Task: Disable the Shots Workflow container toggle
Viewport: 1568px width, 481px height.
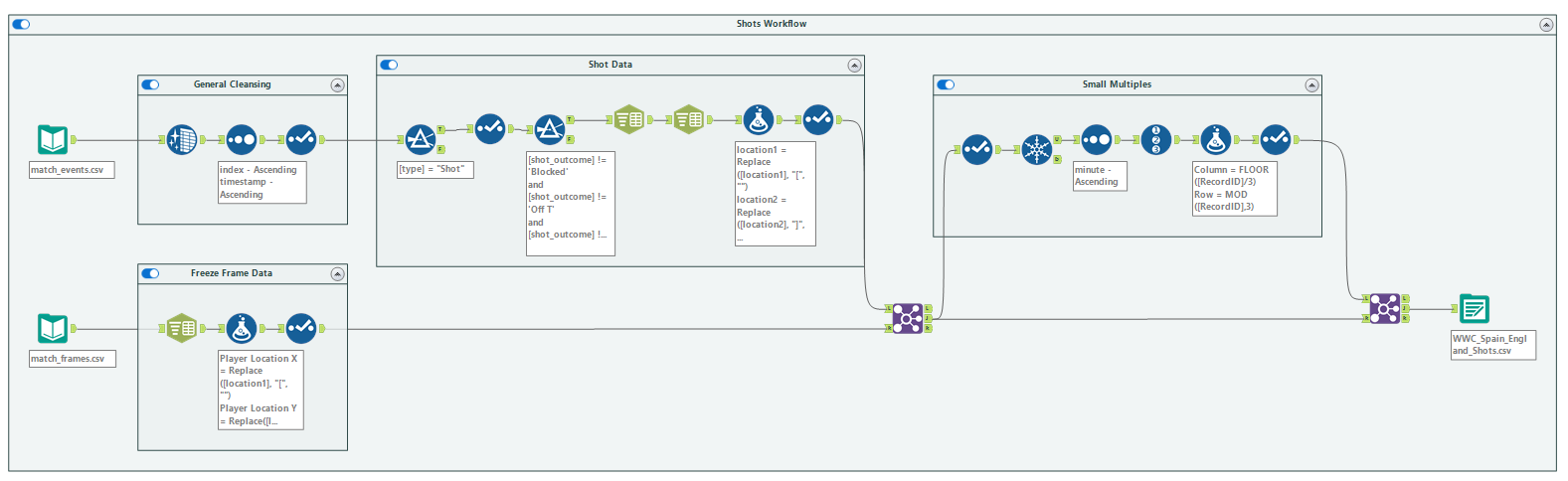Action: (21, 24)
